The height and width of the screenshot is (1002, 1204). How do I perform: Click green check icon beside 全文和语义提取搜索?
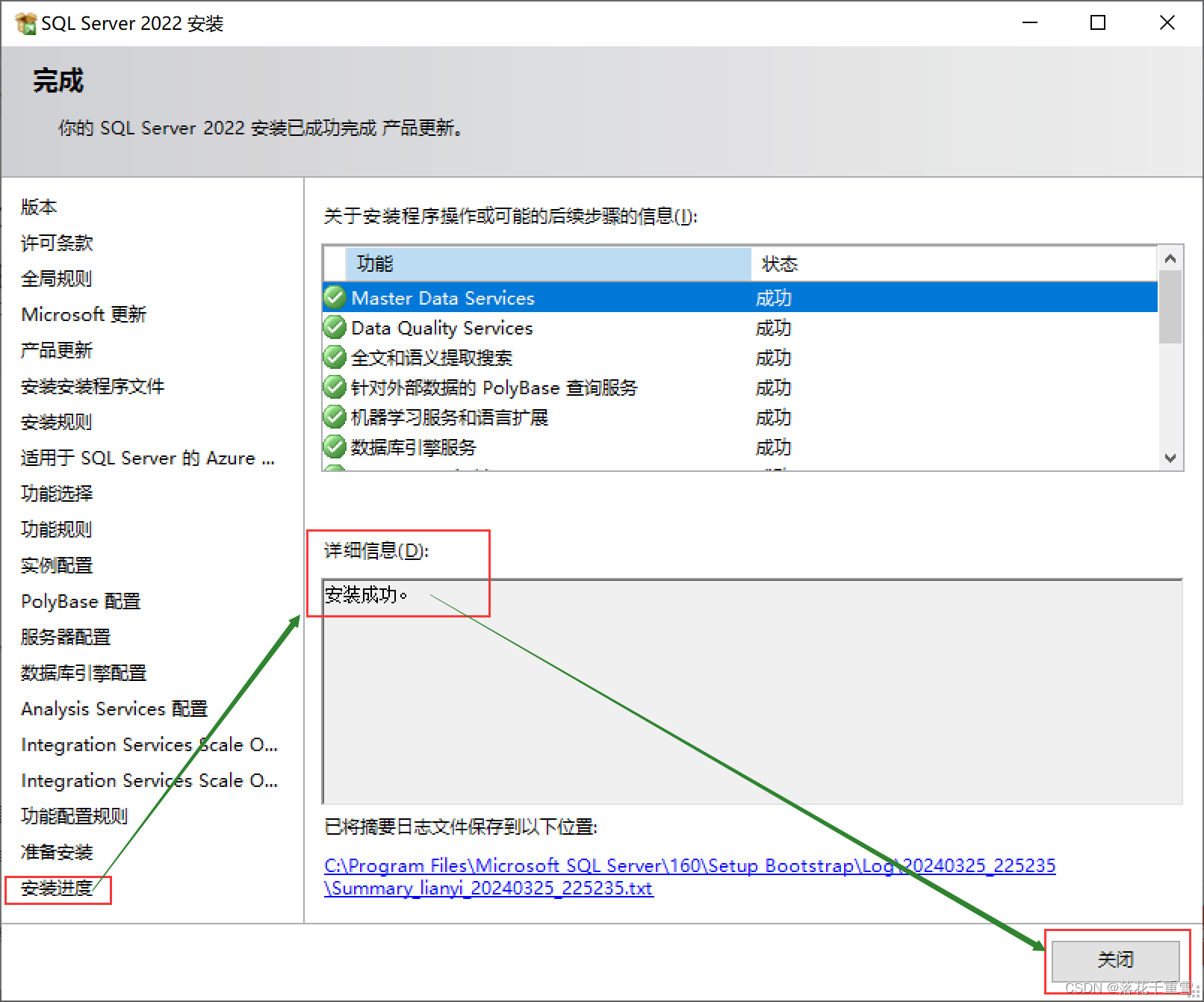click(335, 357)
